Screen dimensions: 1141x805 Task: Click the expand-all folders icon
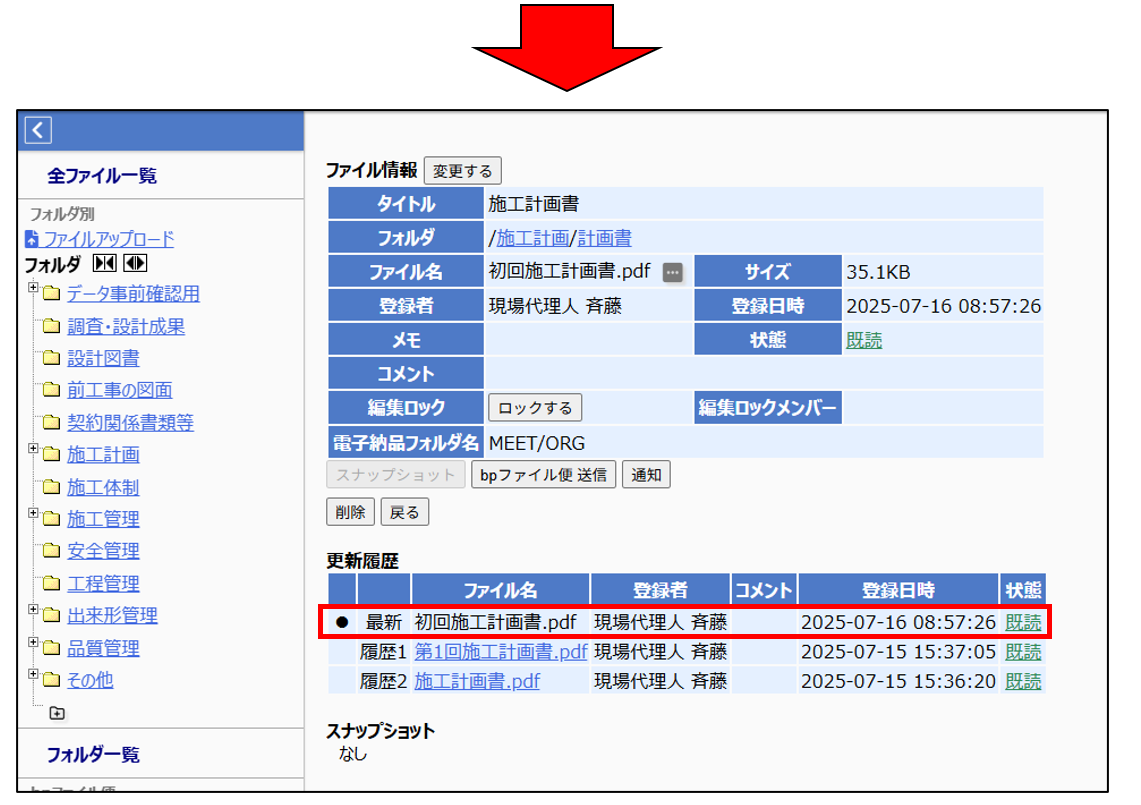click(136, 264)
